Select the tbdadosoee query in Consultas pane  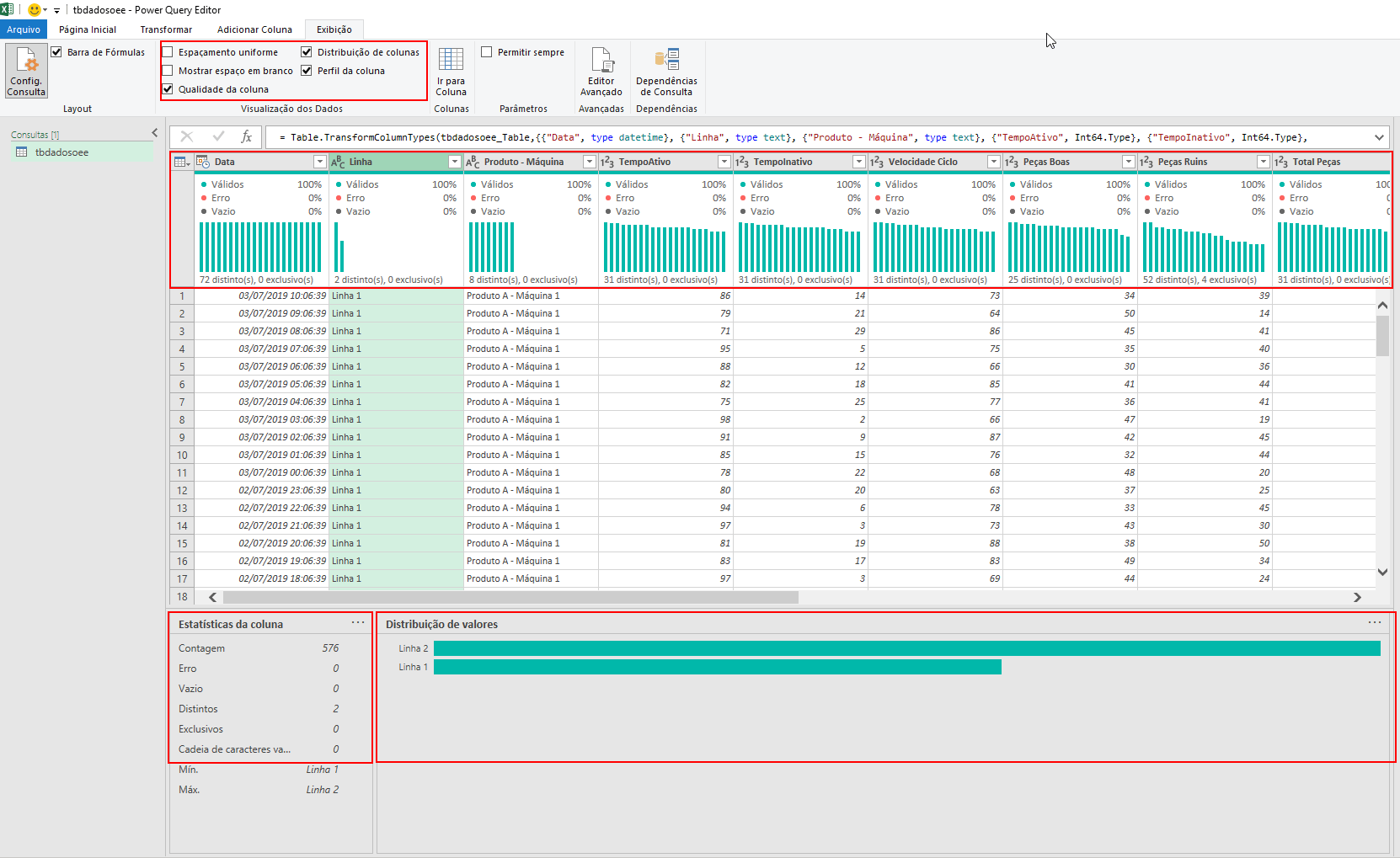tap(61, 152)
